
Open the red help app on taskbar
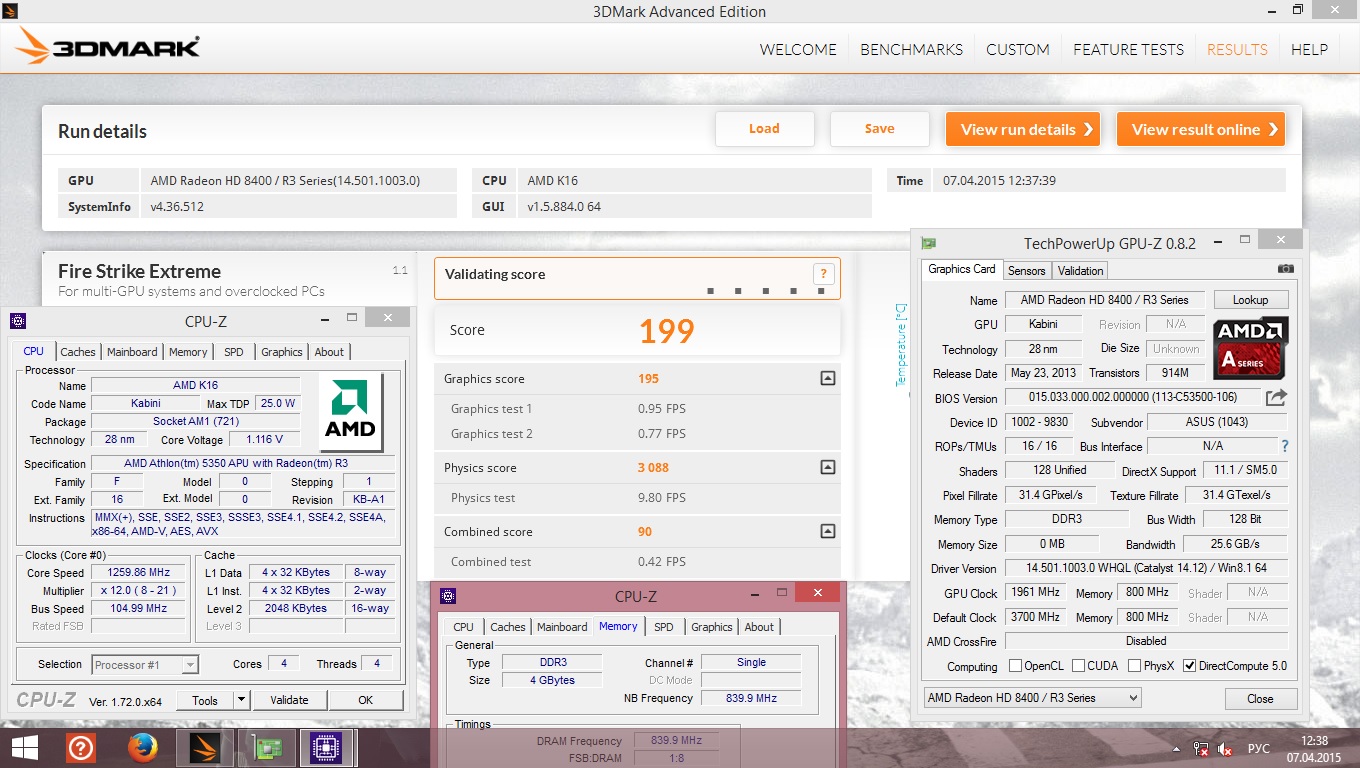[x=81, y=748]
